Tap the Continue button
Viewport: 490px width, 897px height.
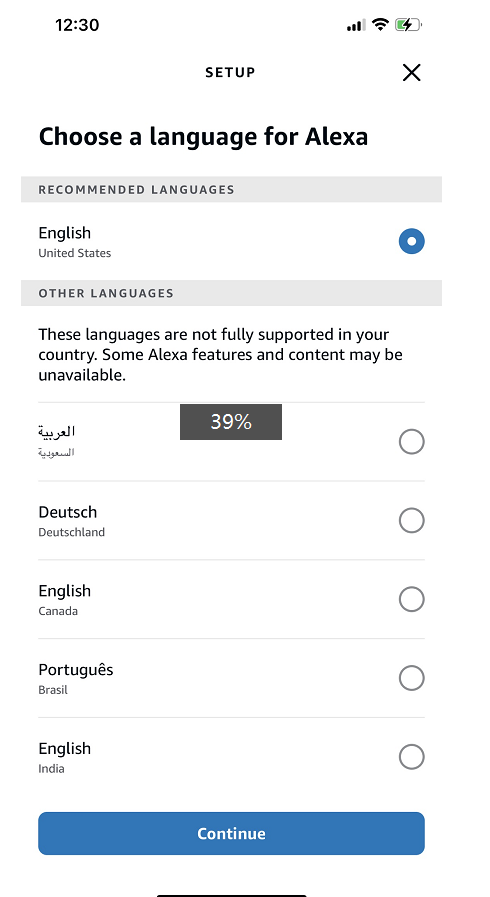point(231,834)
